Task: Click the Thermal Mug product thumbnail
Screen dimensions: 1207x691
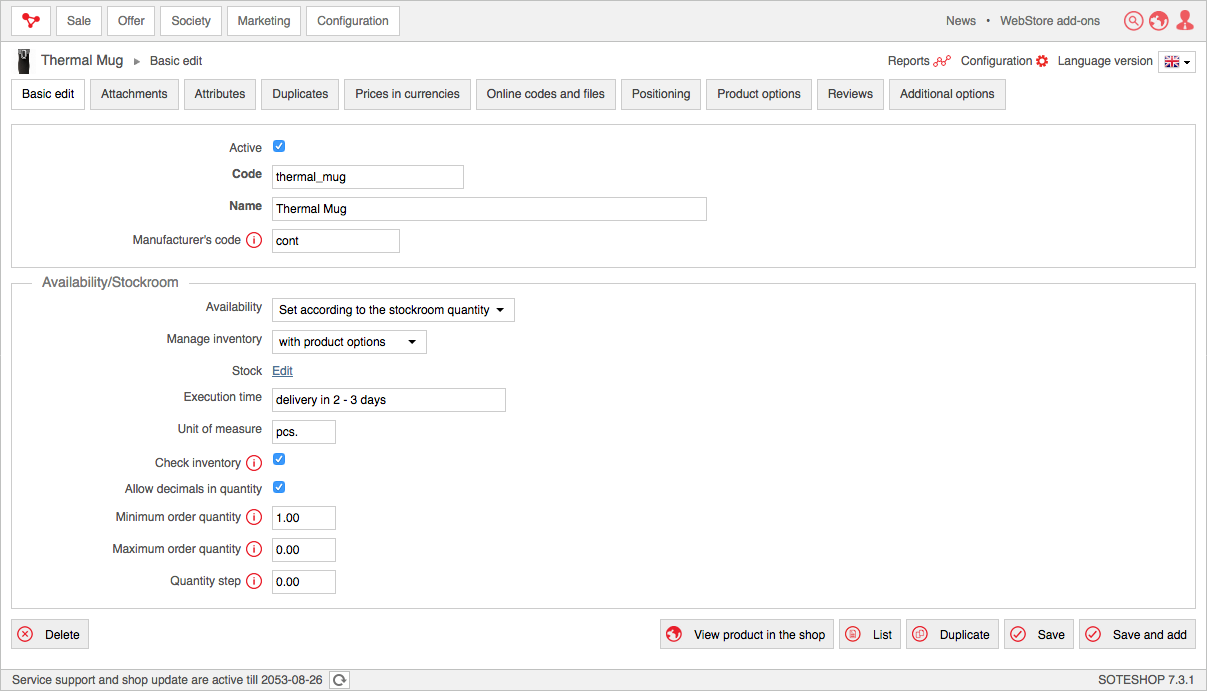Action: [23, 61]
